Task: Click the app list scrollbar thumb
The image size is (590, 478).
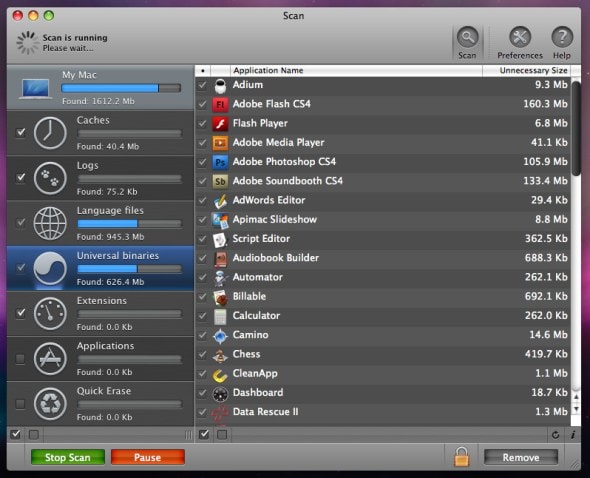Action: click(576, 128)
